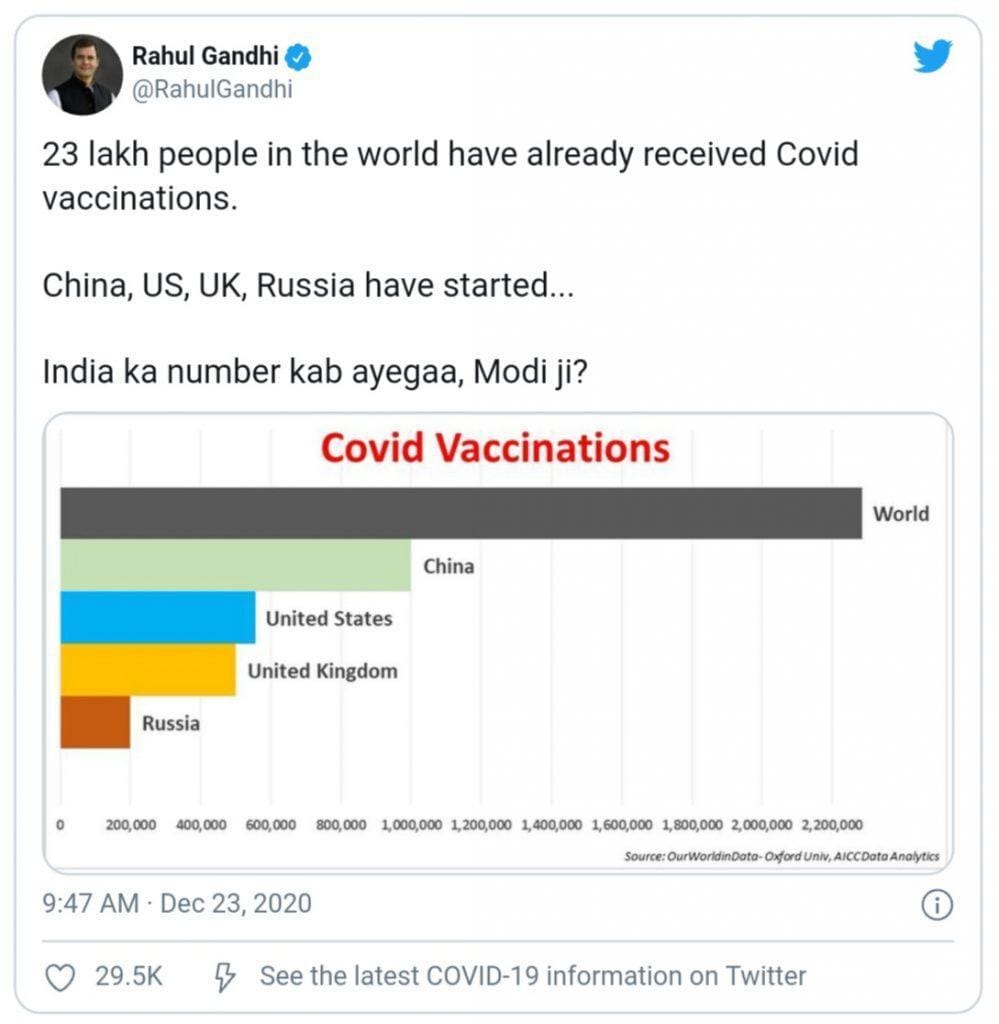Image resolution: width=999 pixels, height=1024 pixels.
Task: Click the blue United States bar
Action: pyautogui.click(x=157, y=618)
